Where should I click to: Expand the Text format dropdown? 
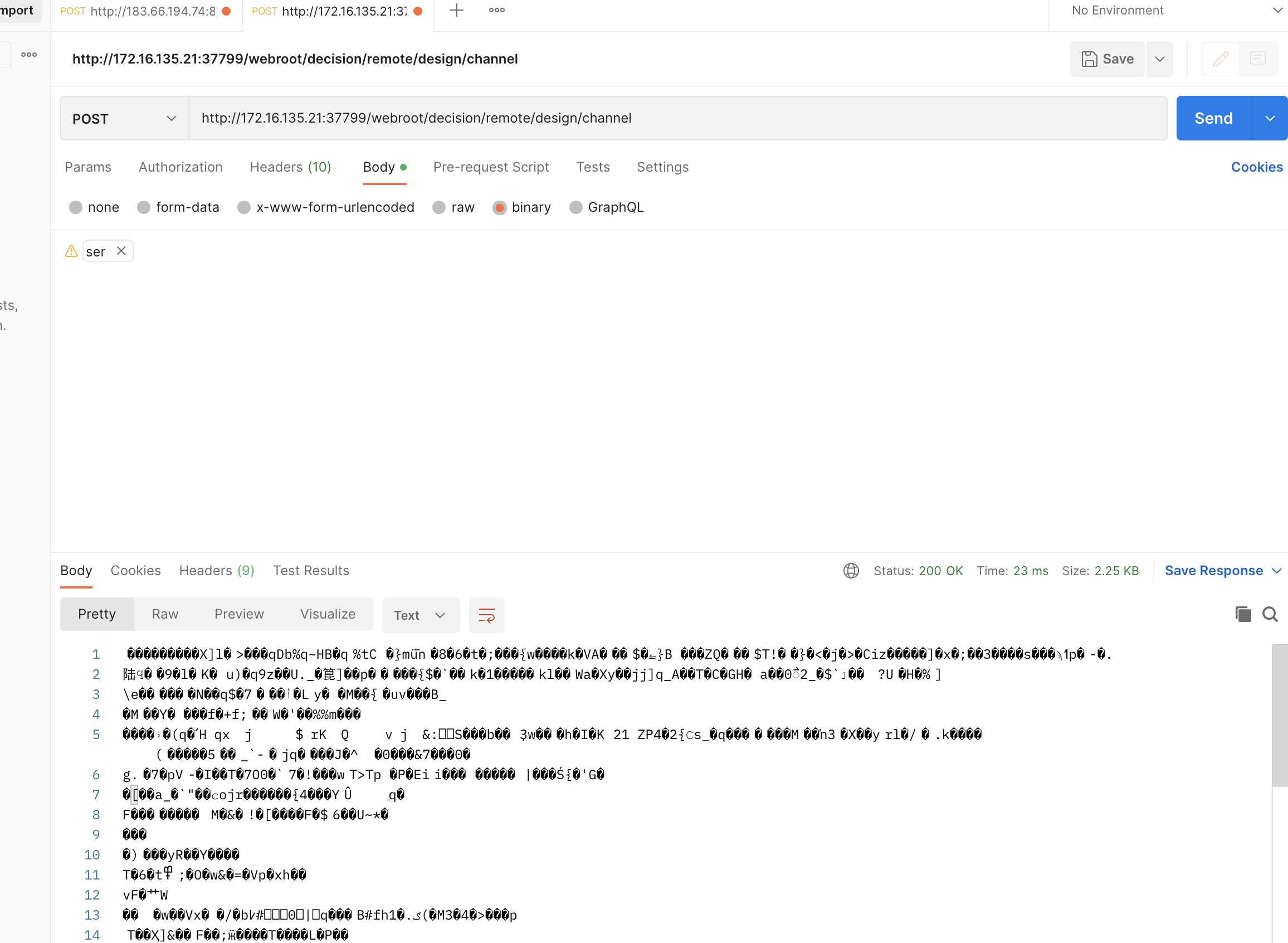point(420,615)
